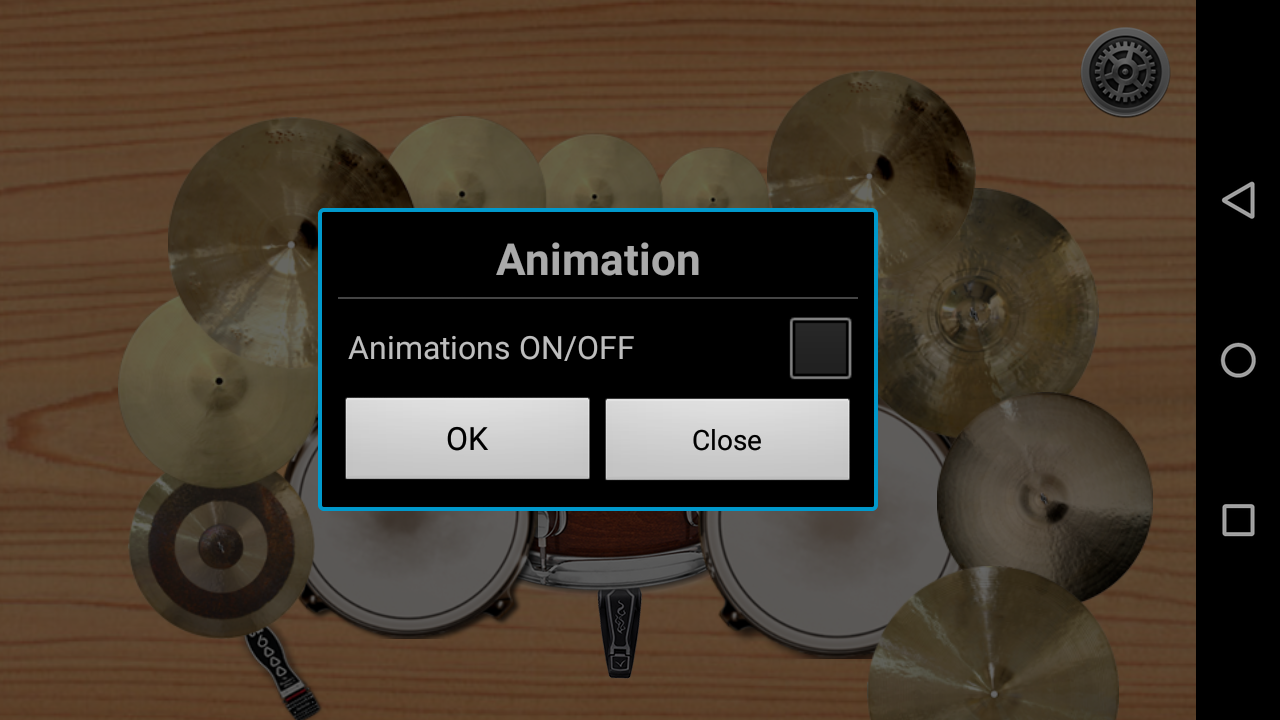Open the settings gear icon
This screenshot has width=1280, height=720.
[1125, 72]
